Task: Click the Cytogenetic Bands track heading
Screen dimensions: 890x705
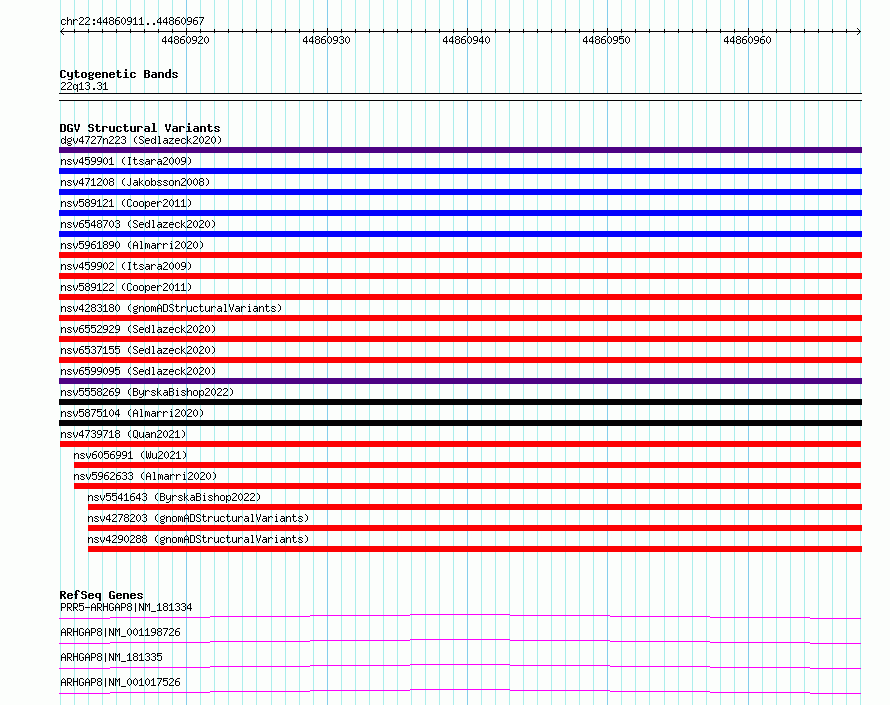Action: click(119, 74)
